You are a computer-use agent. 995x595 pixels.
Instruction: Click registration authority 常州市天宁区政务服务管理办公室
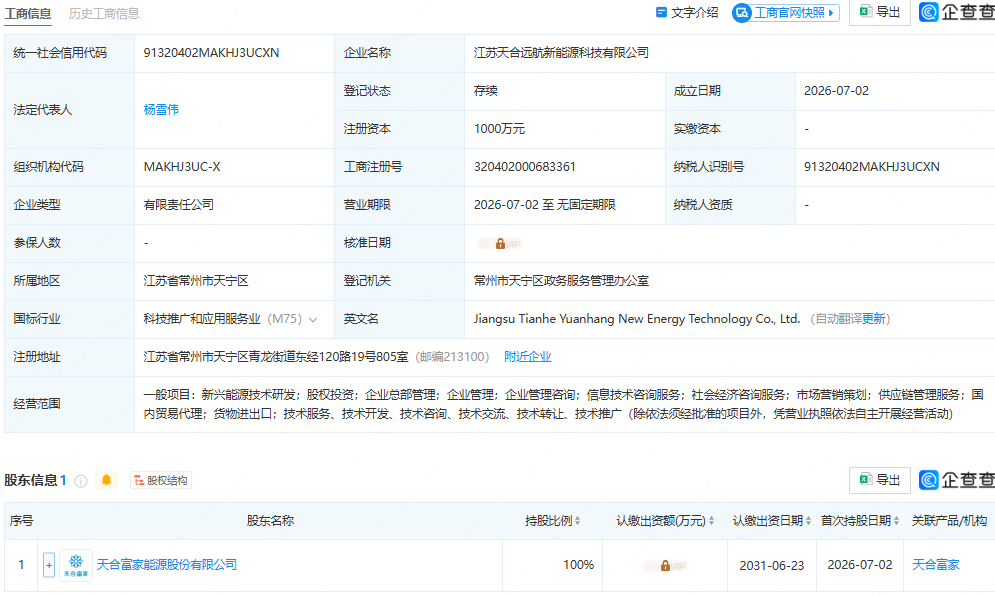(x=561, y=281)
